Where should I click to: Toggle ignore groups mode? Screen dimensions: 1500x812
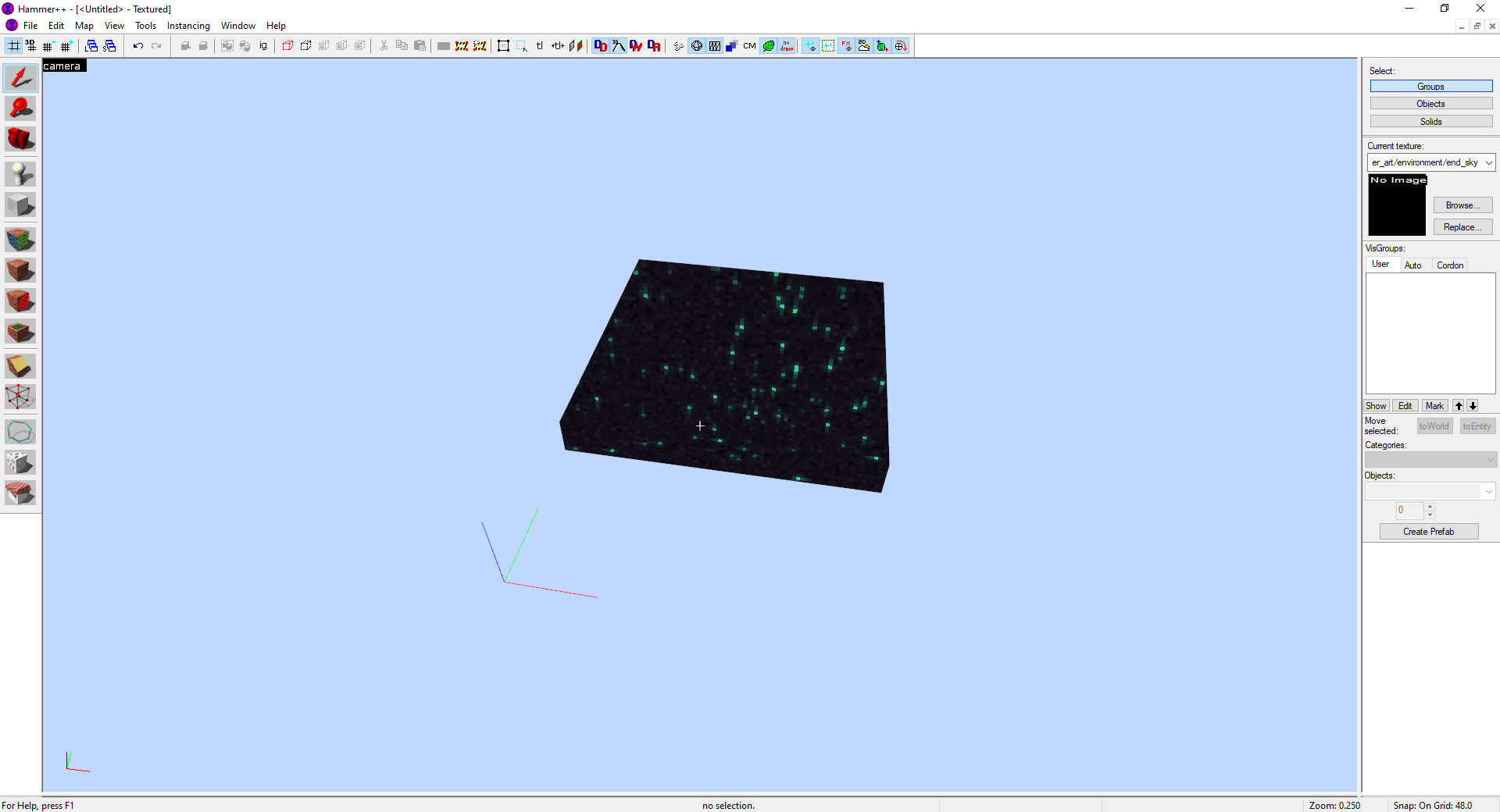pos(263,45)
